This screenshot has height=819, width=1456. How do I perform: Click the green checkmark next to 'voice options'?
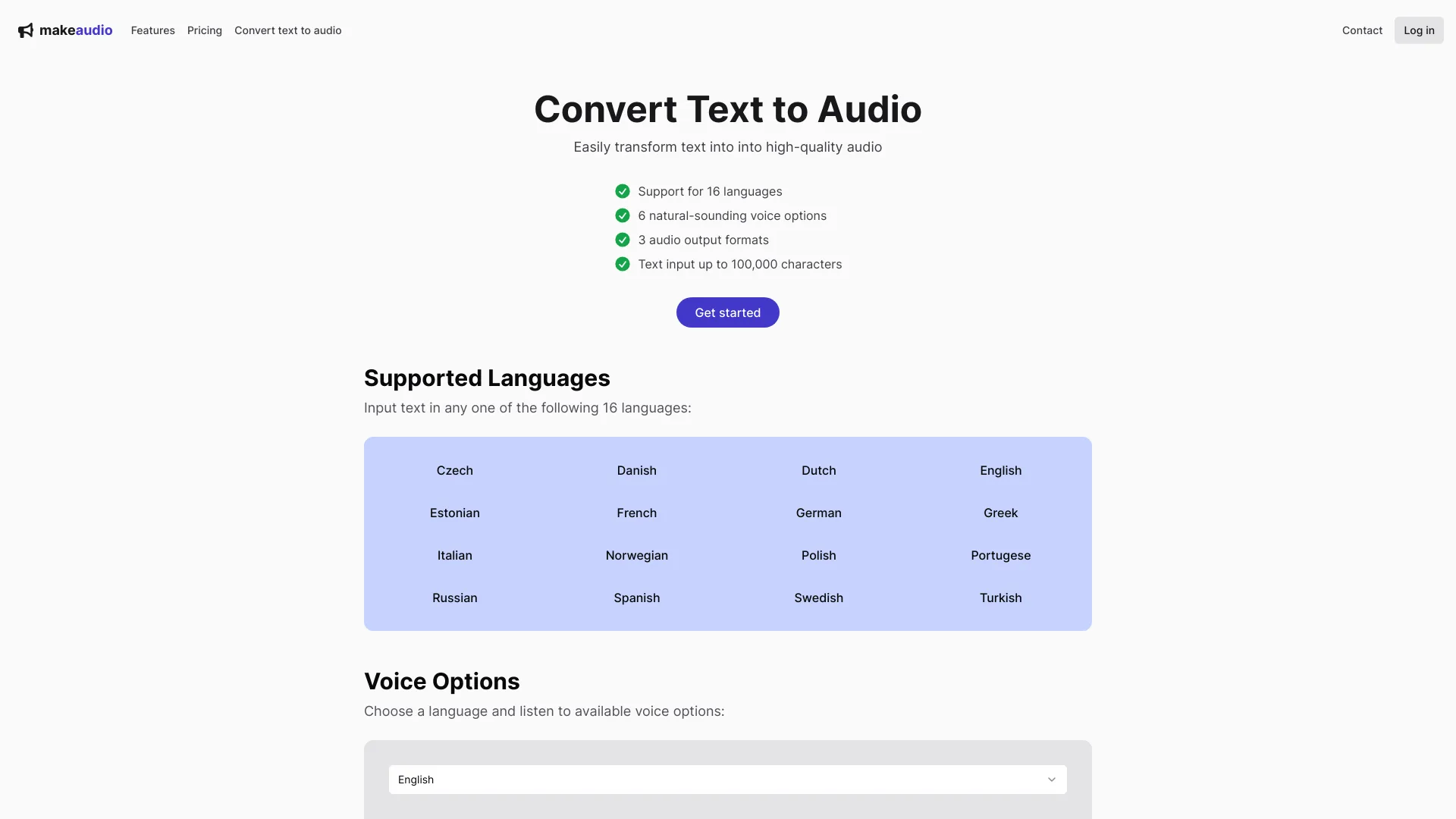click(x=621, y=216)
